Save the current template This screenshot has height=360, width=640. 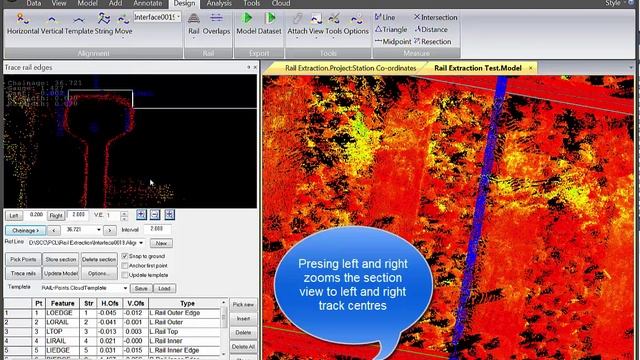click(141, 289)
